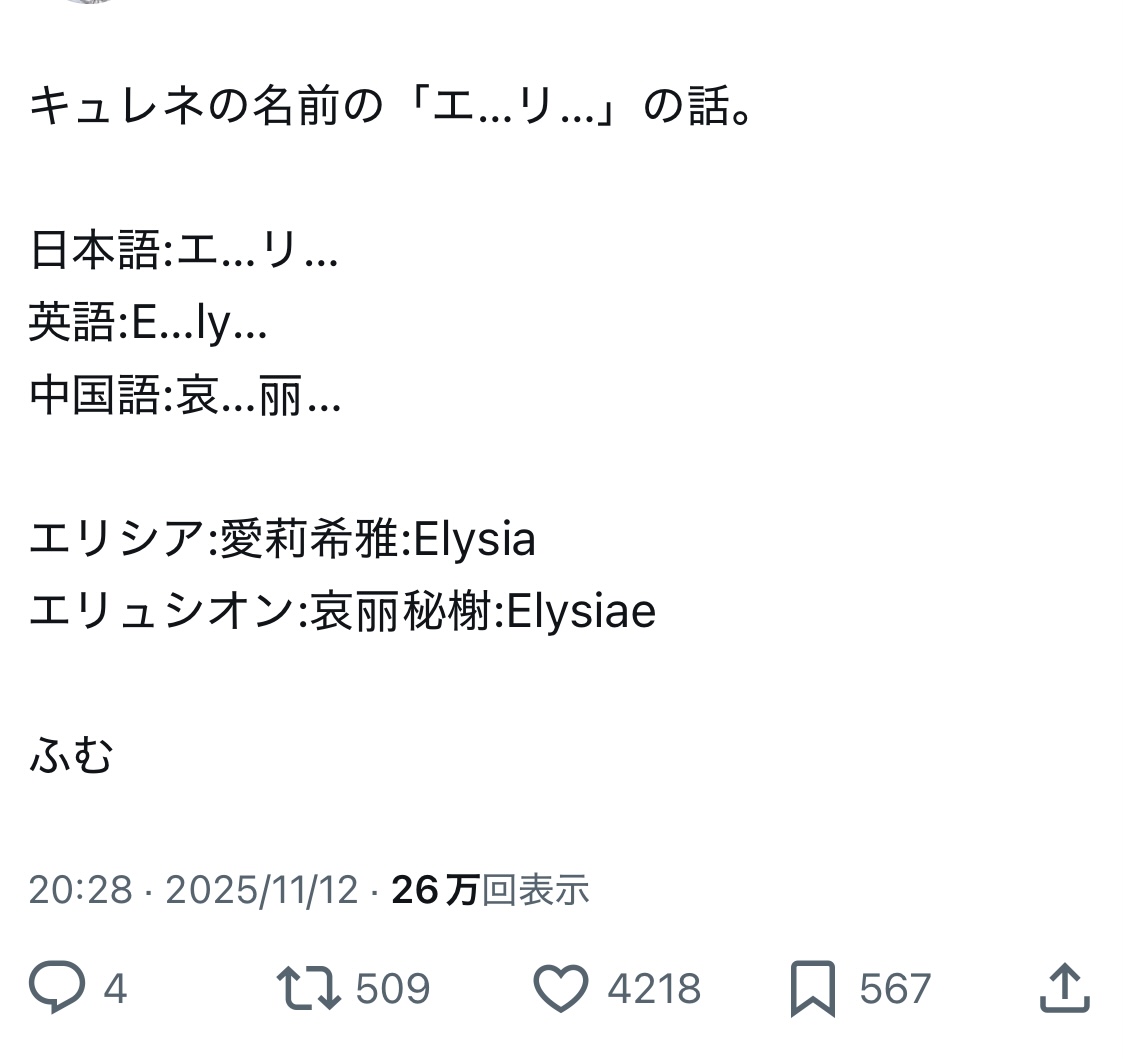Screen dimensions: 1125x1059
Task: Tap the repost arrows icon
Action: 308,988
